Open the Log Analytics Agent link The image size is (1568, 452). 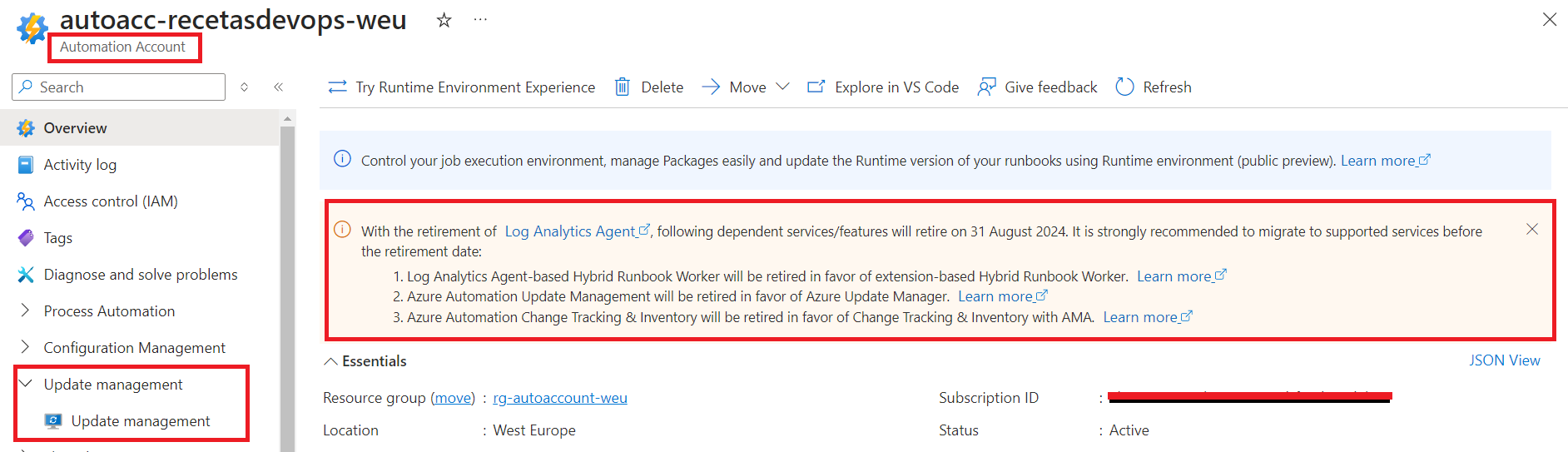pos(577,231)
